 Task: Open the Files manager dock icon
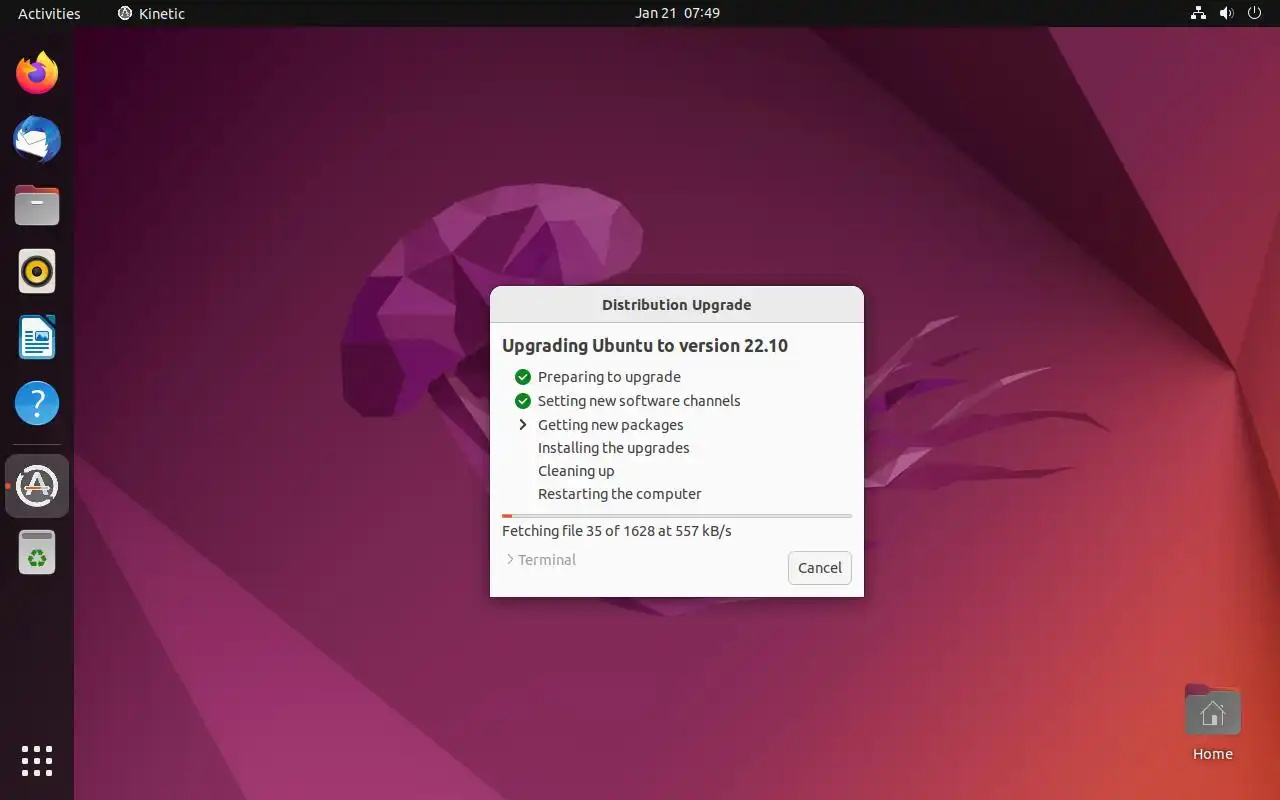37,206
